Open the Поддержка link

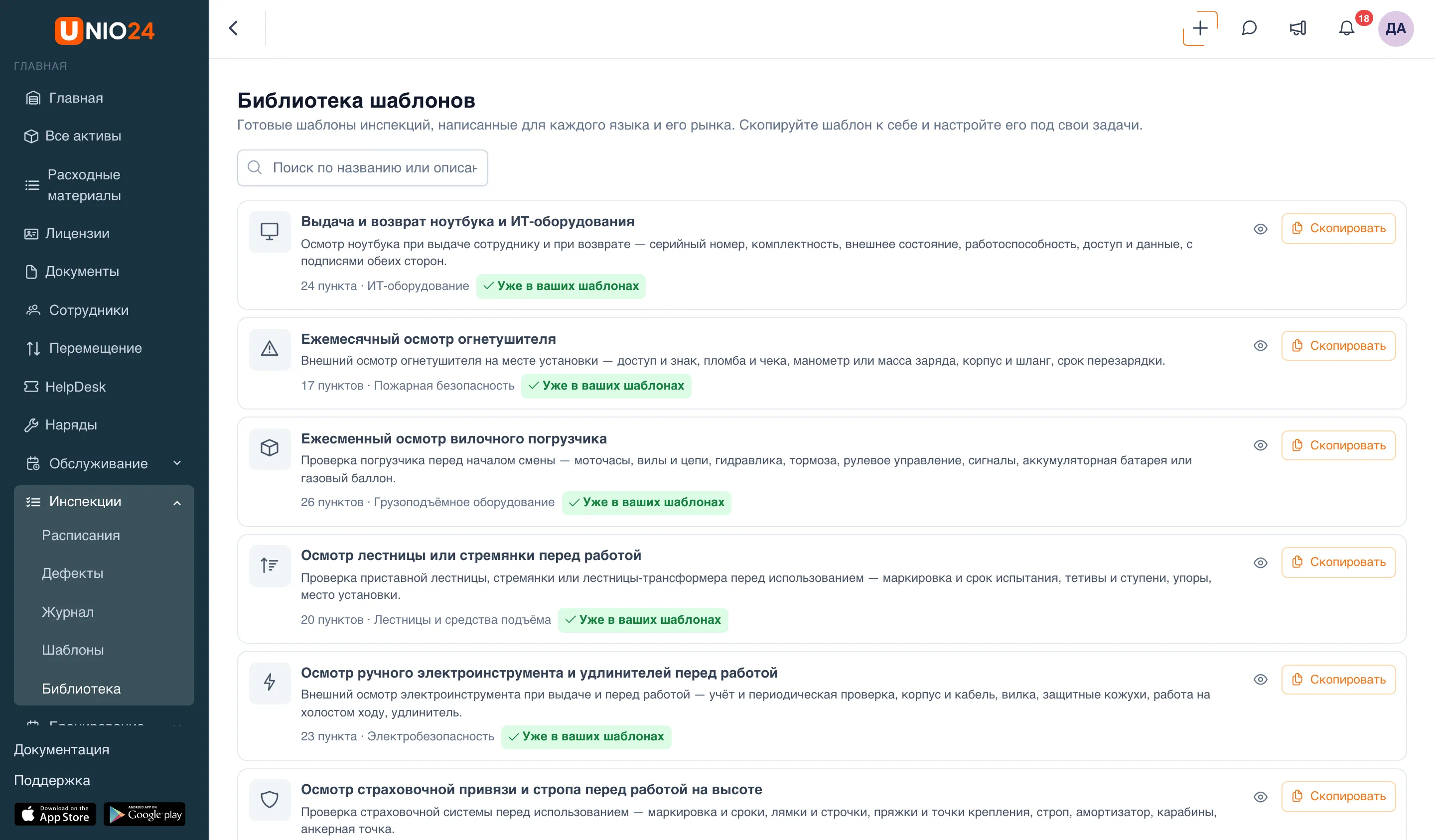coord(52,780)
